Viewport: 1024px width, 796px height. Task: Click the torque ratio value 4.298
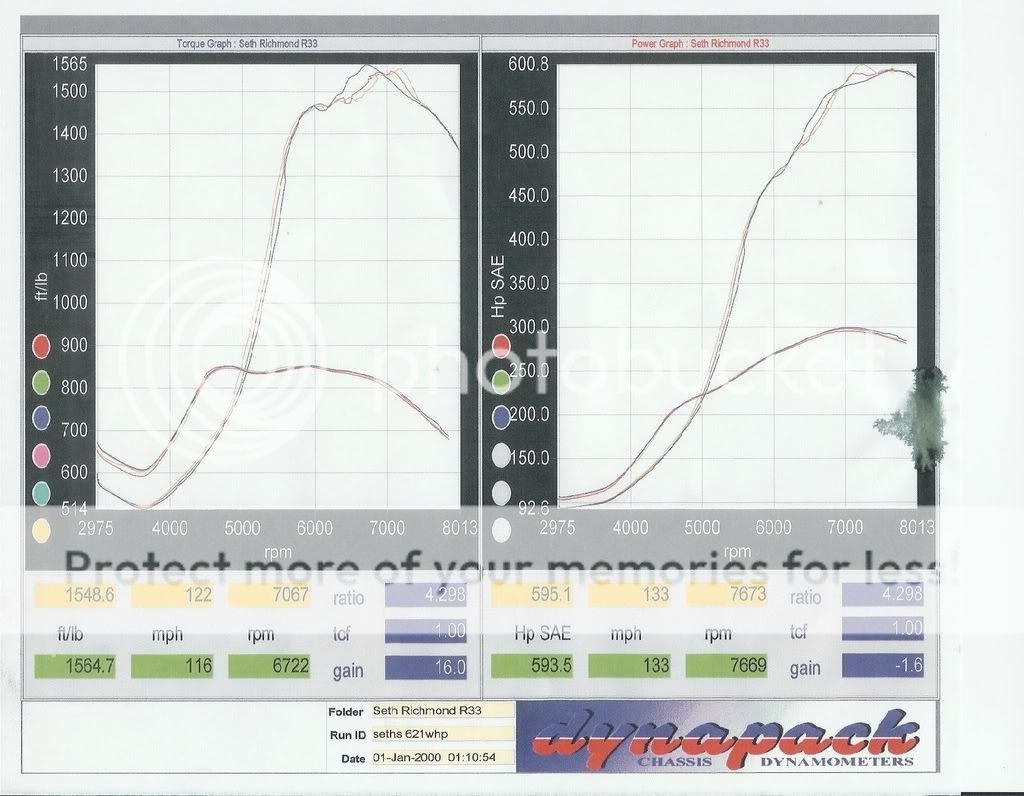[x=427, y=594]
